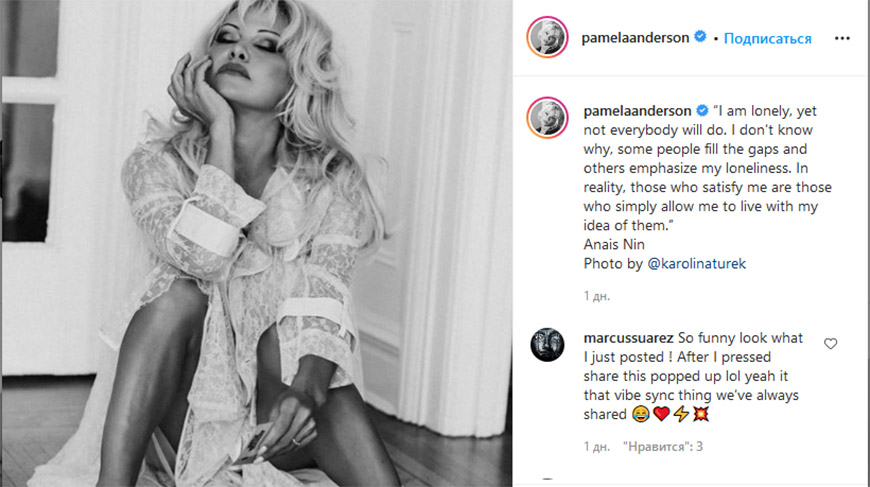Click the verified badge in the post header
Screen dimensions: 870x487
click(x=700, y=37)
